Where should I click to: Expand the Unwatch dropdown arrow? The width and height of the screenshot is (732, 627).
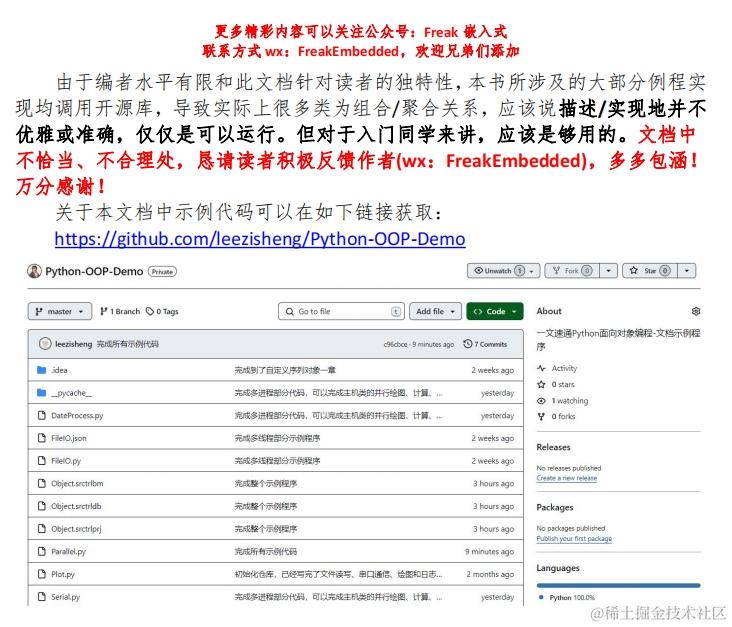click(531, 271)
